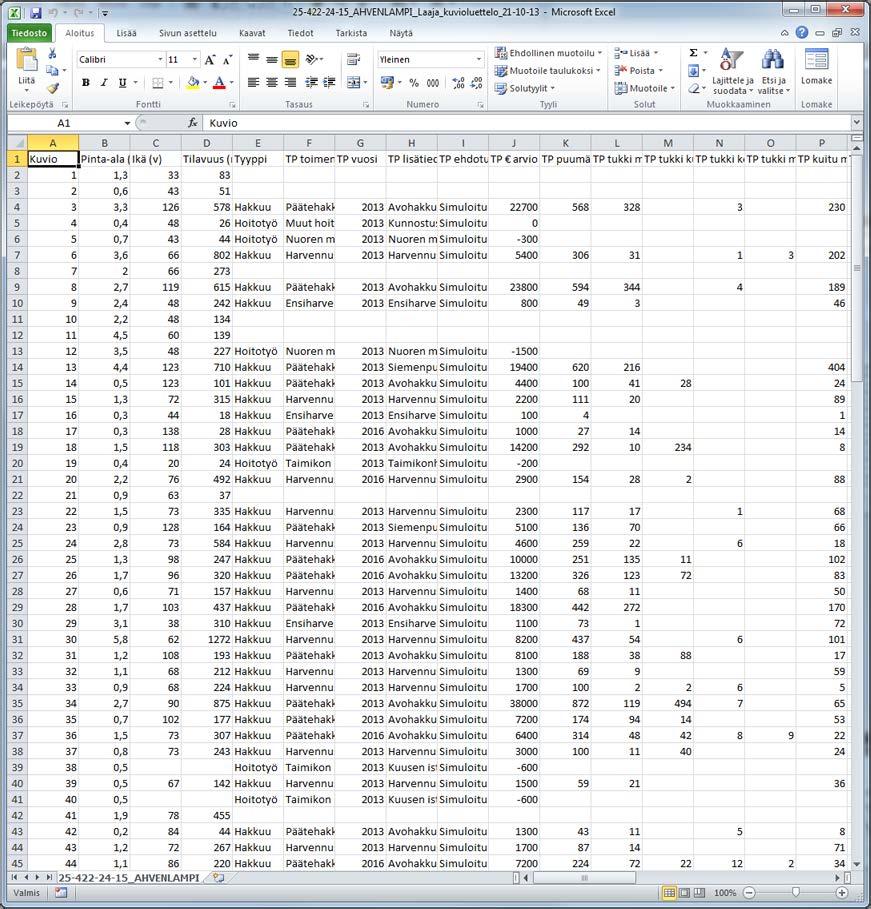The width and height of the screenshot is (871, 909).
Task: Click the decrease decimal icon
Action: point(477,83)
